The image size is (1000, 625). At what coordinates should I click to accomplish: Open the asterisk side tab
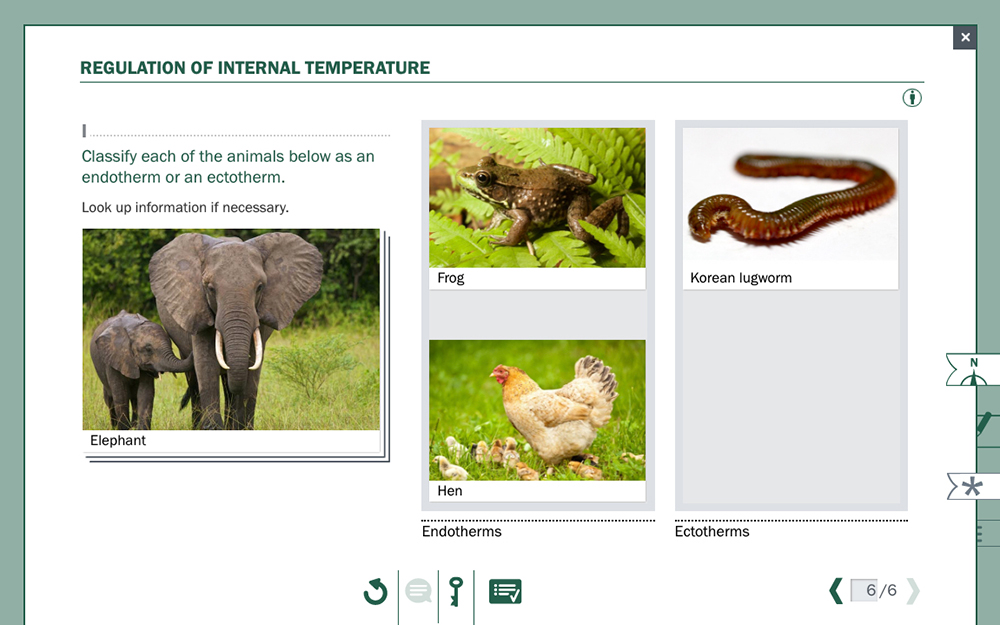pos(973,488)
